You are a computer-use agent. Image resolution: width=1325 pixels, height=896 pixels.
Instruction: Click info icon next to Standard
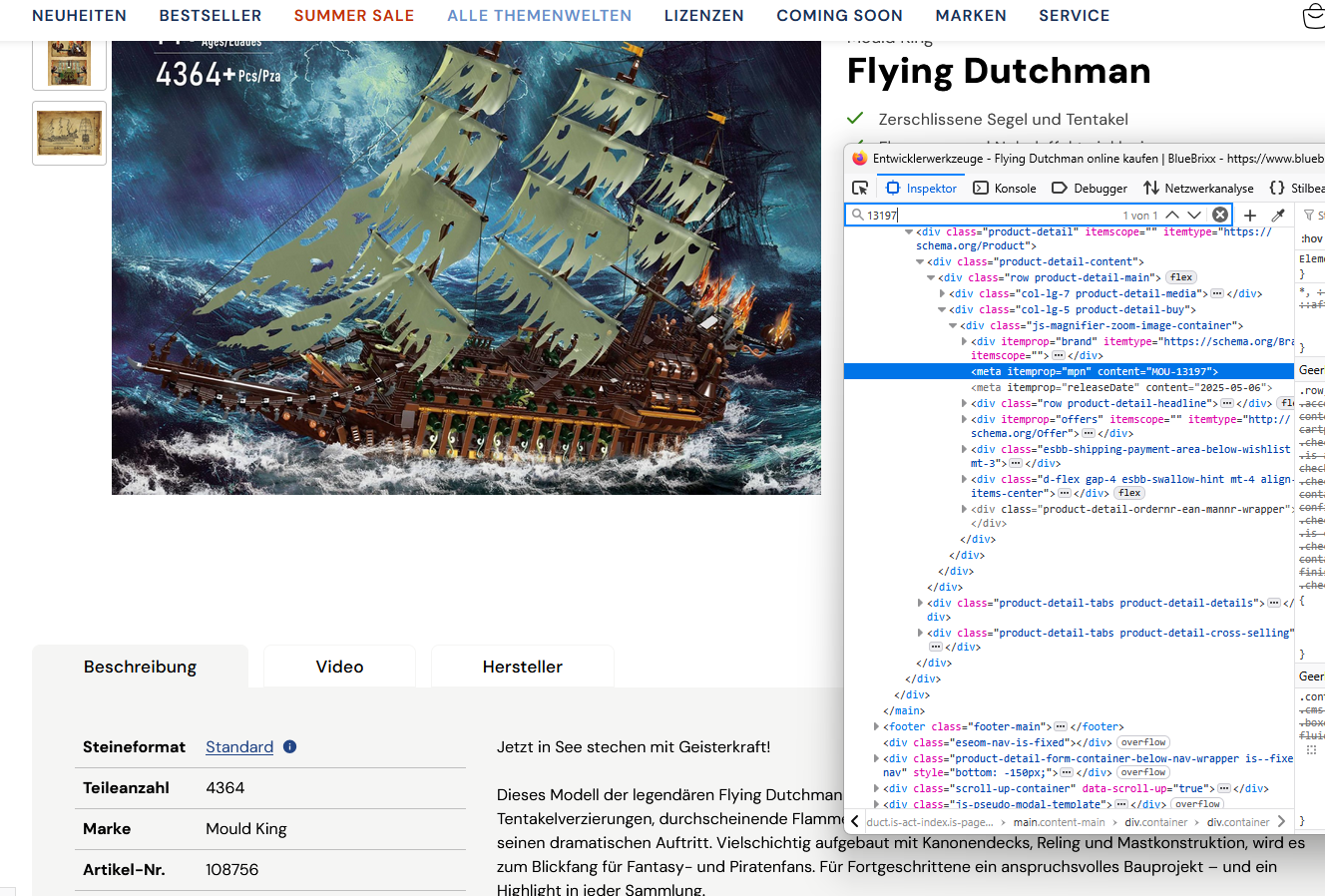[289, 746]
